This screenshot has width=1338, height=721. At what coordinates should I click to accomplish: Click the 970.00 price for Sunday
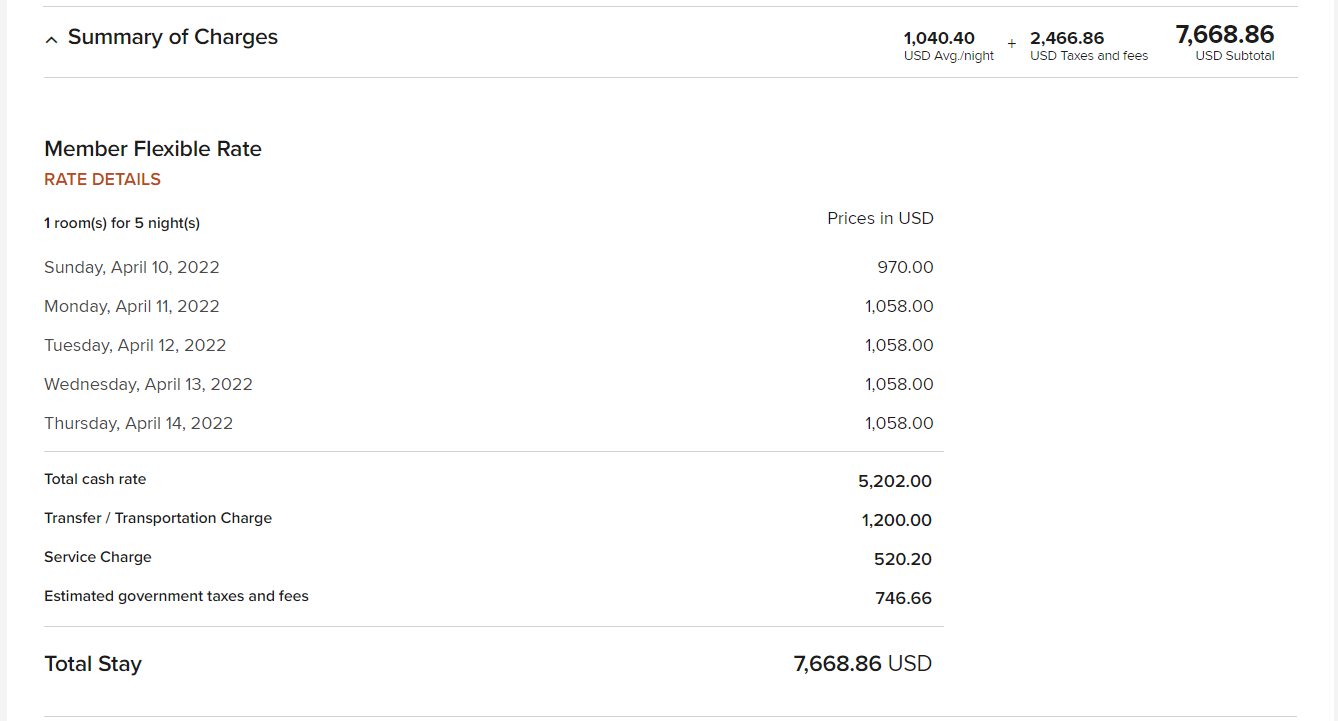point(905,267)
